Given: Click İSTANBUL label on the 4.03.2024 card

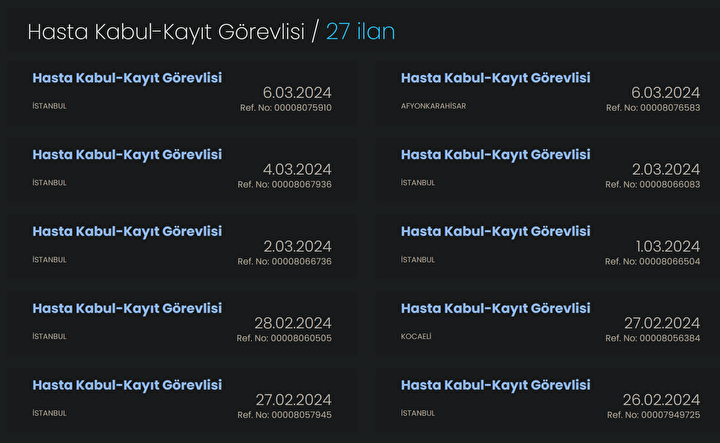Looking at the screenshot, I should (x=50, y=183).
